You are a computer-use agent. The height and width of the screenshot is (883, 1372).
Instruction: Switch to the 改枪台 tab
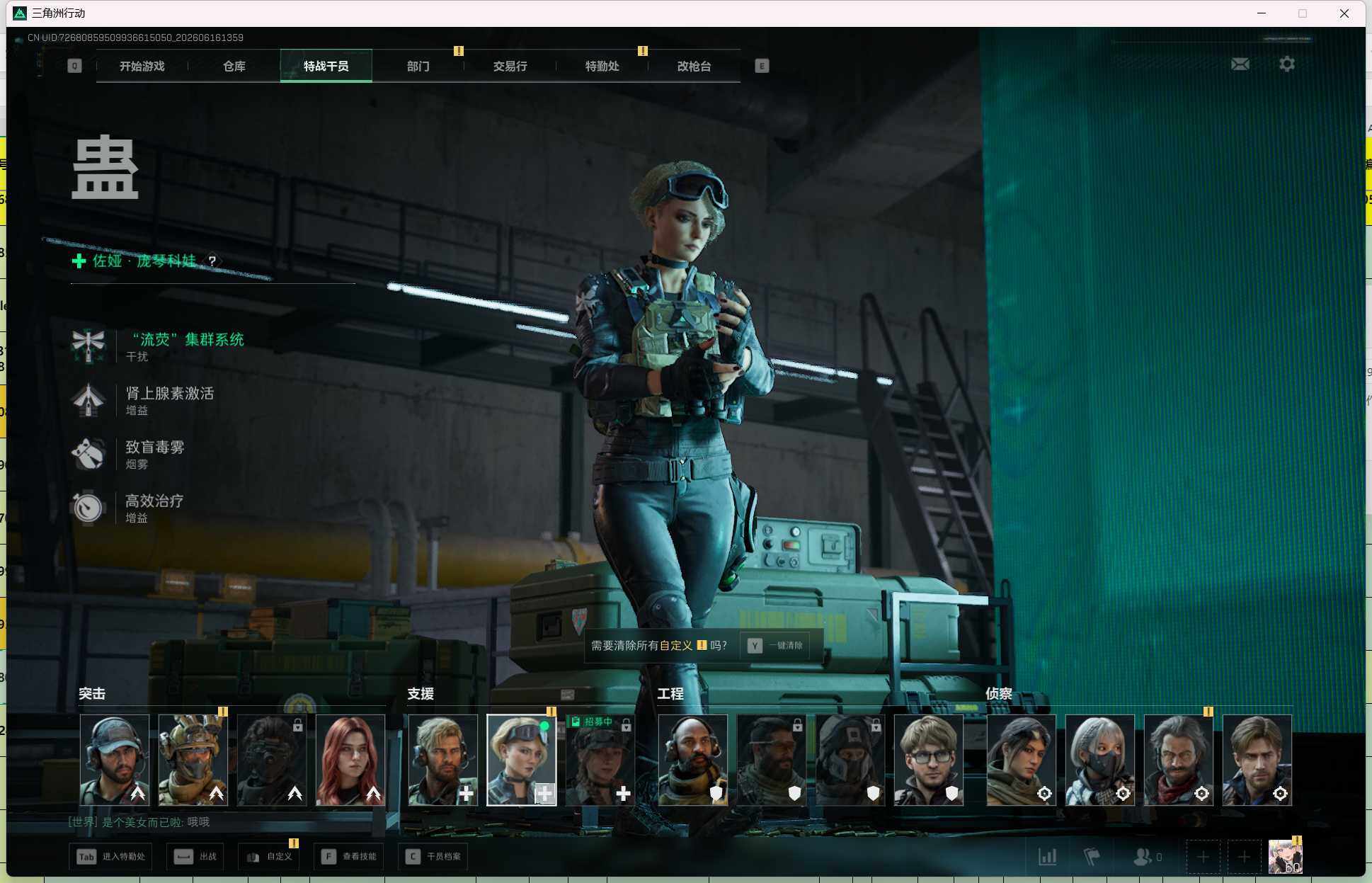click(x=694, y=66)
